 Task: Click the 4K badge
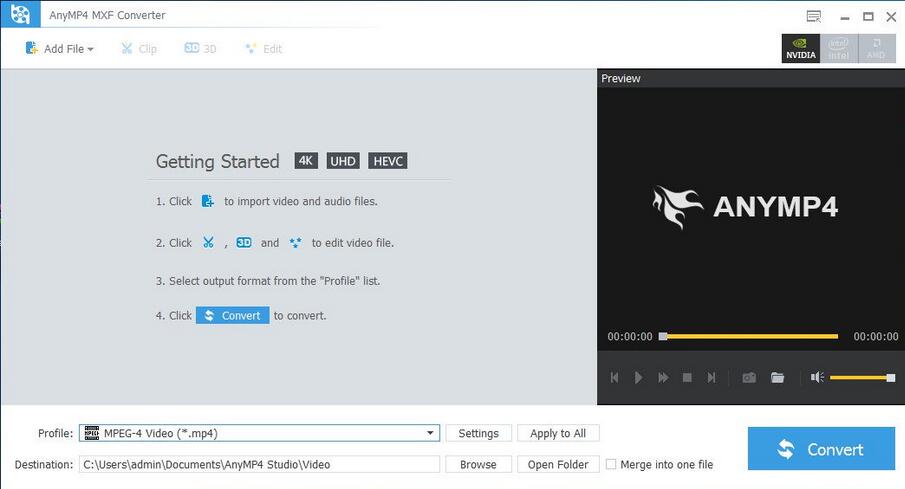click(306, 160)
